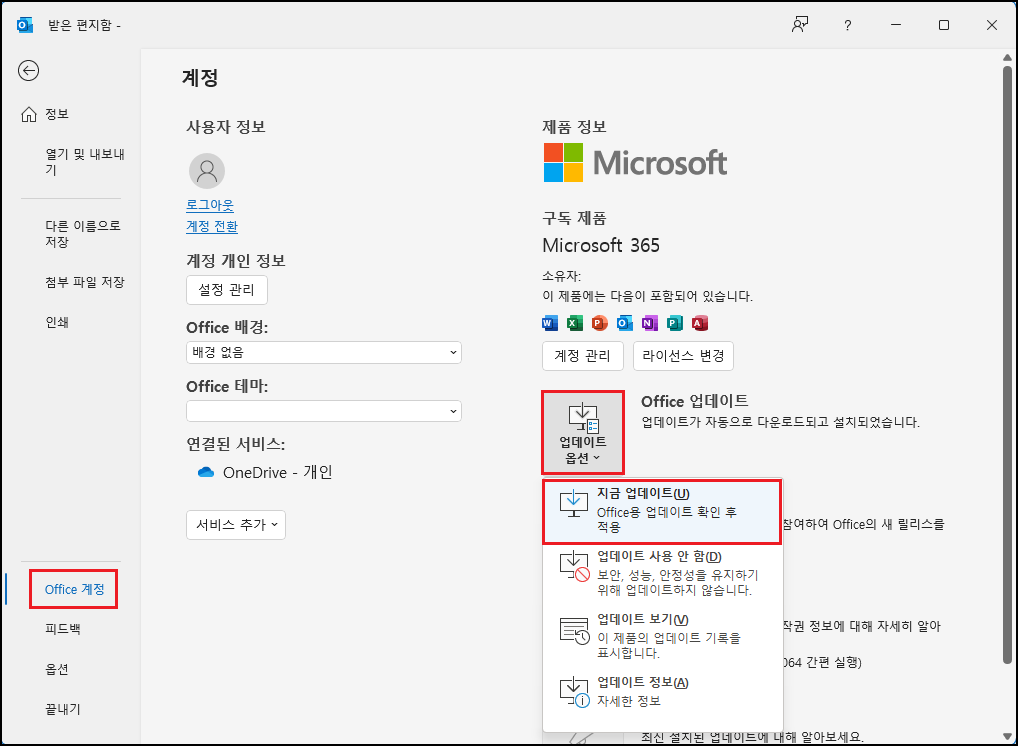Viewport: 1018px width, 746px height.
Task: Click the Outlook icon in the product list
Action: tap(625, 323)
